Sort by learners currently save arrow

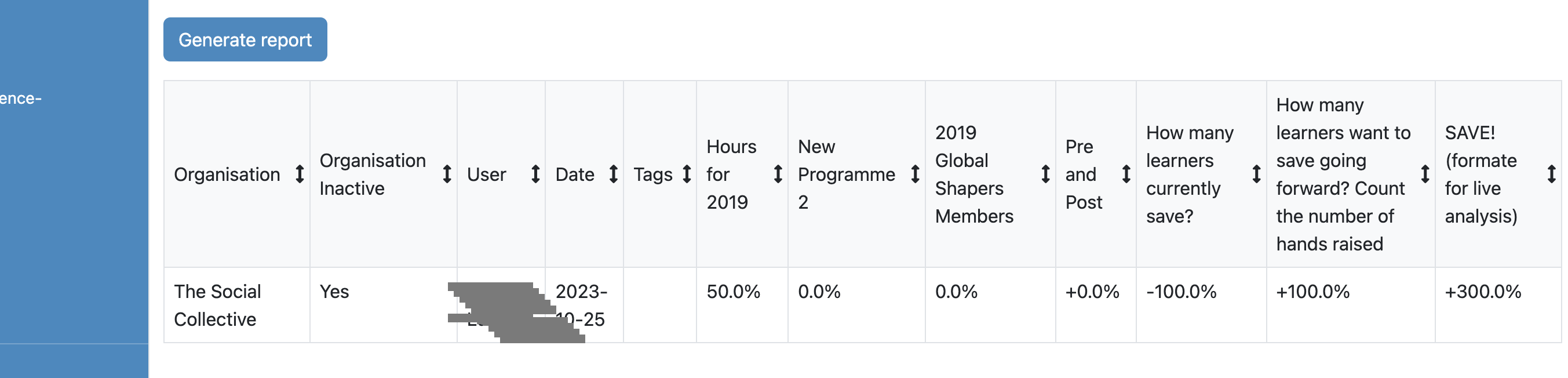click(x=1256, y=174)
